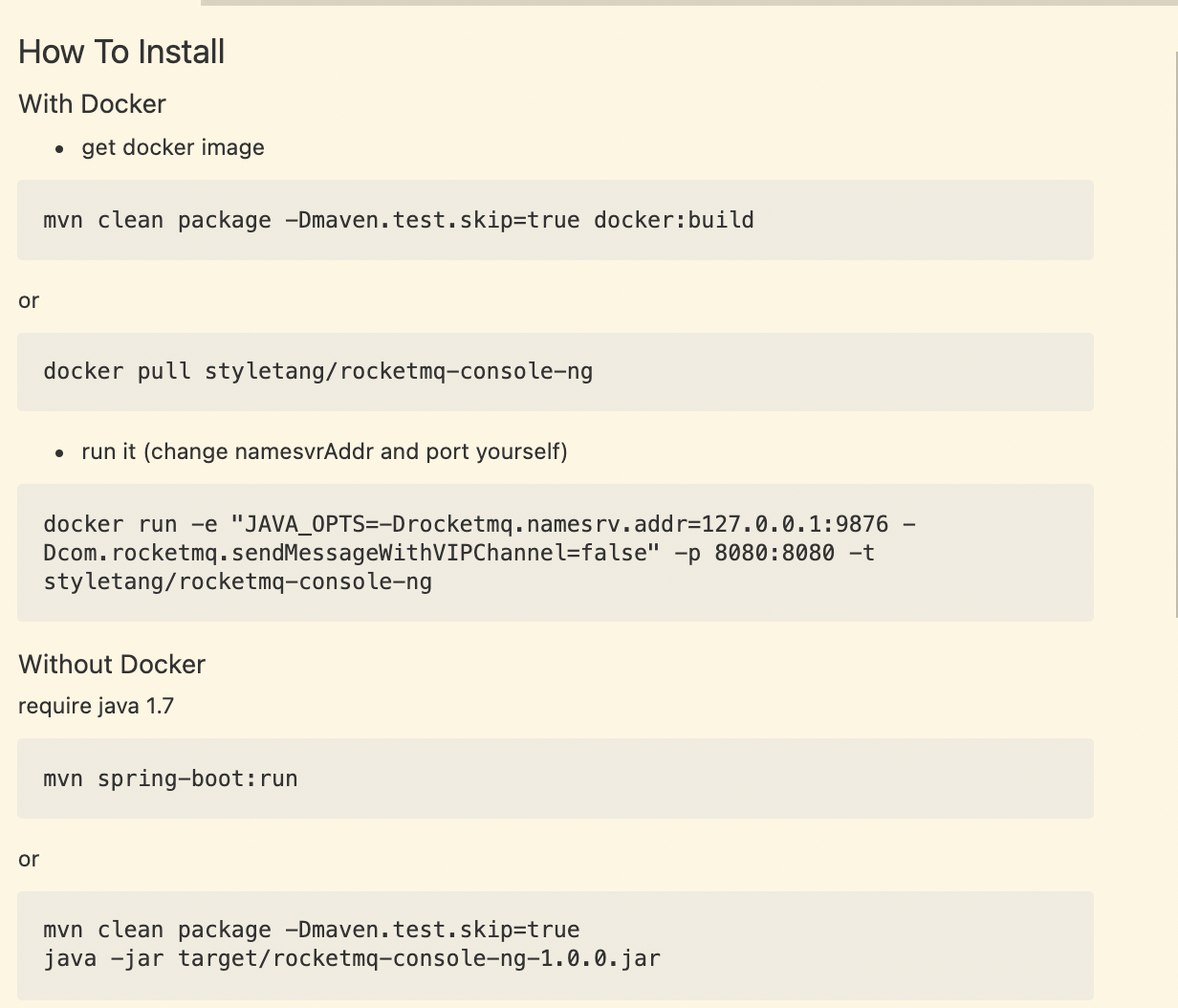1178x1008 pixels.
Task: Click the "docker:build" text in first code block
Action: pos(673,220)
